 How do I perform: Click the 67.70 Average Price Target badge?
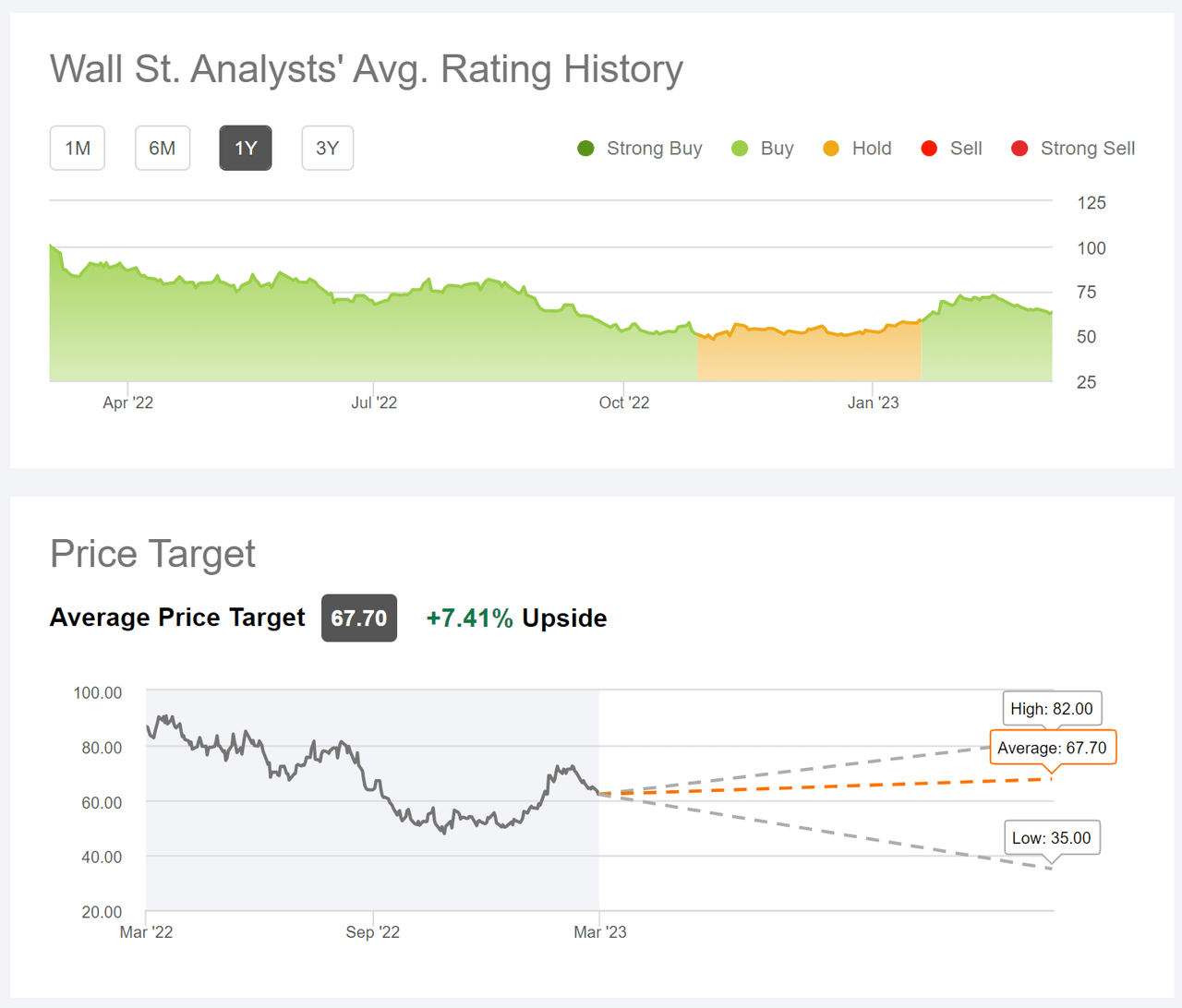[358, 618]
